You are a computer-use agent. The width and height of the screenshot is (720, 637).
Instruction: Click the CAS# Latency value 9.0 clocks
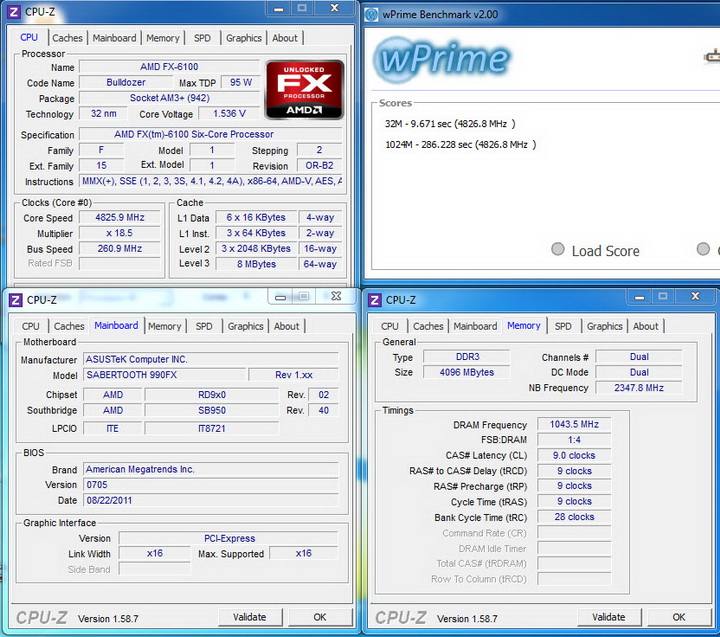pyautogui.click(x=574, y=455)
